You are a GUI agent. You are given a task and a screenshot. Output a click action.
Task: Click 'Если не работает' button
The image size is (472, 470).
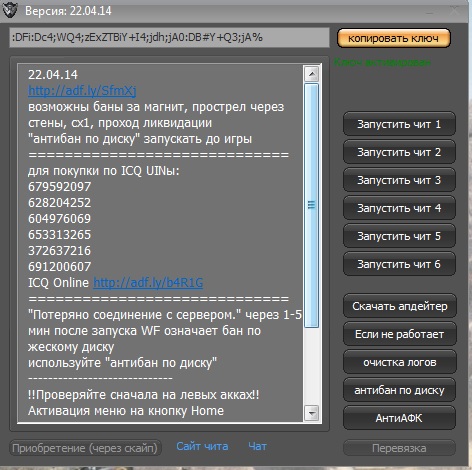click(400, 334)
